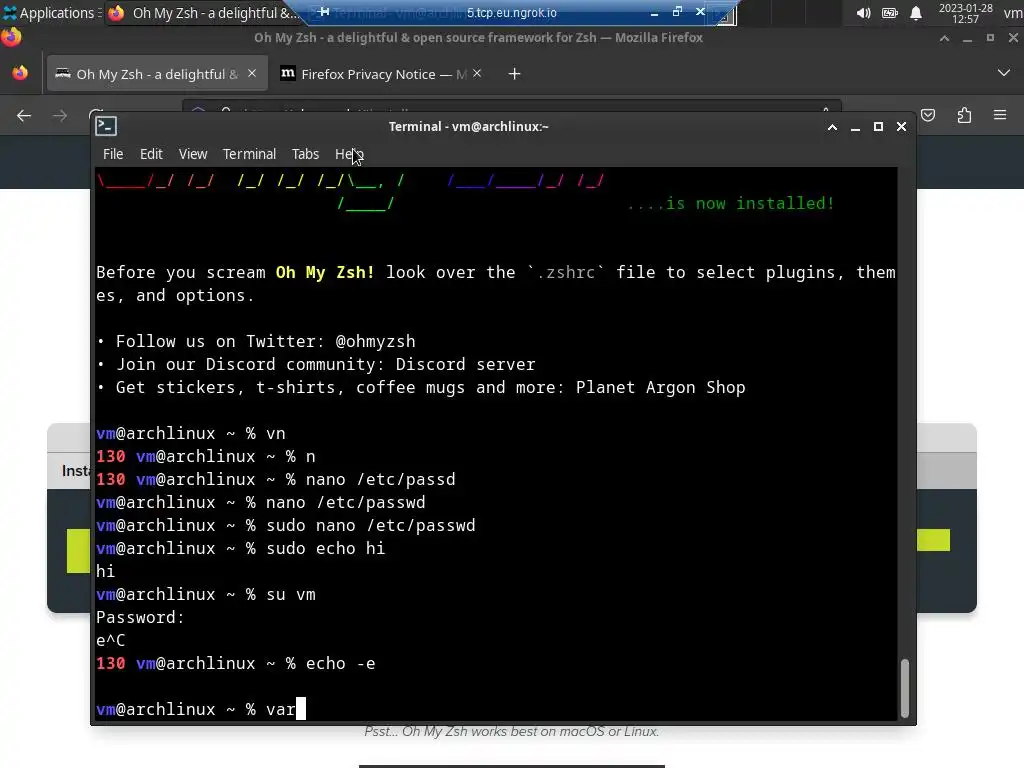This screenshot has width=1024, height=768.
Task: Click the 'echo -e' command line
Action: [x=236, y=664]
